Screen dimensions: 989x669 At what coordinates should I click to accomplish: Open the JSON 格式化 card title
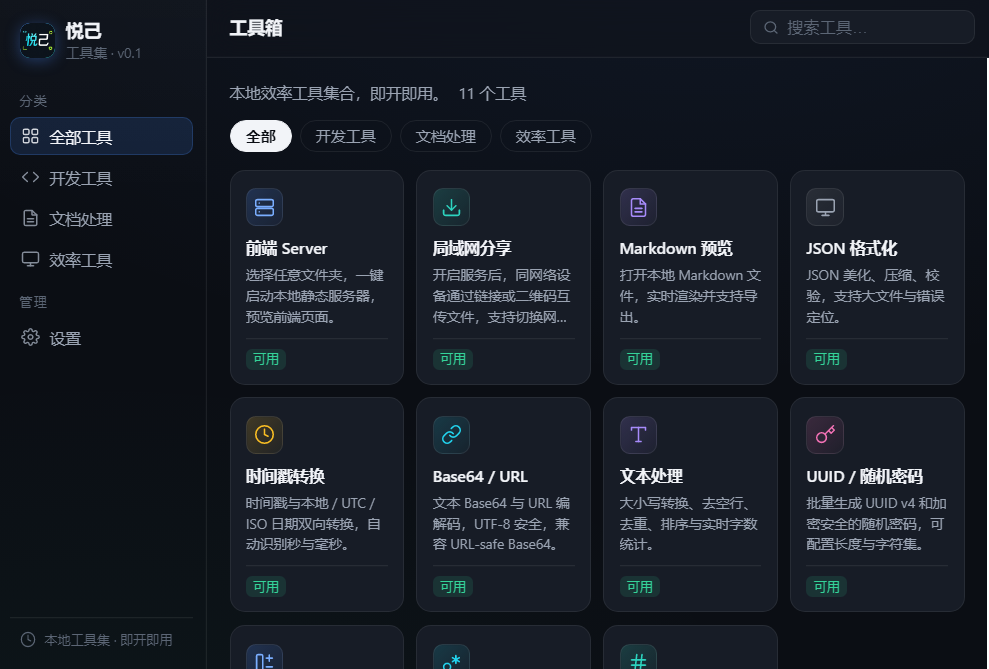[851, 248]
